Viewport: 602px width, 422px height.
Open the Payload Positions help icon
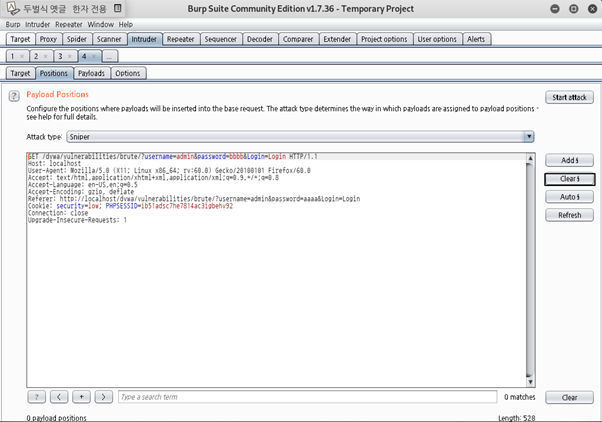coord(14,96)
